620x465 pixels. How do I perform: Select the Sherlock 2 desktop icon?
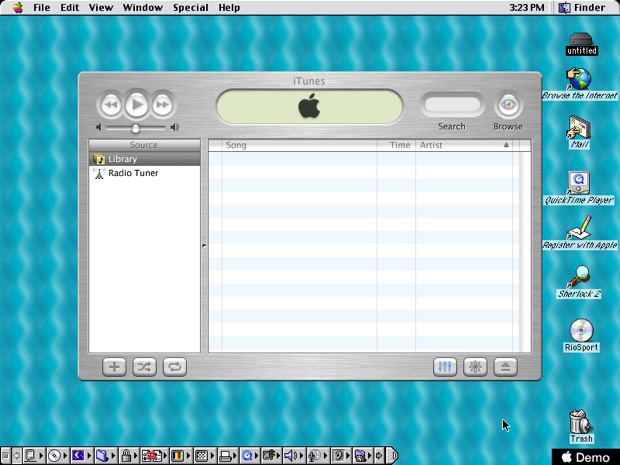[579, 282]
